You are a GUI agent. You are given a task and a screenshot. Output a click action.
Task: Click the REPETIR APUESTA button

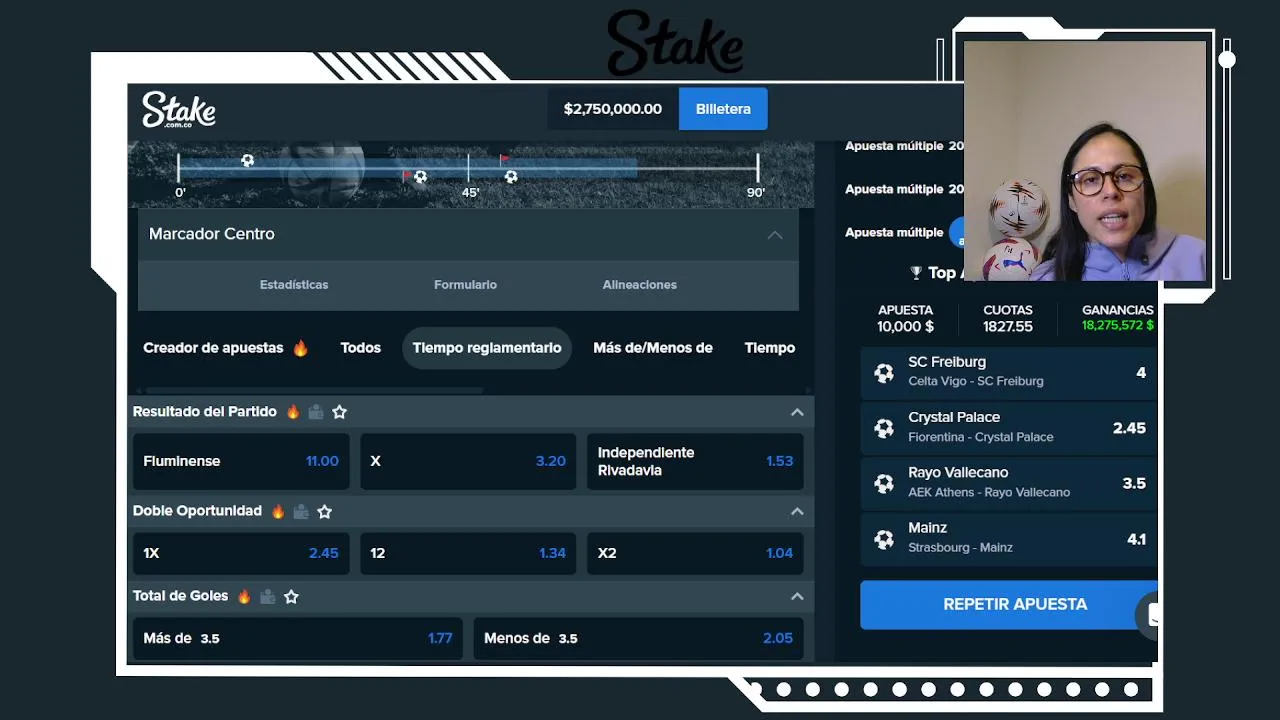coord(1009,604)
